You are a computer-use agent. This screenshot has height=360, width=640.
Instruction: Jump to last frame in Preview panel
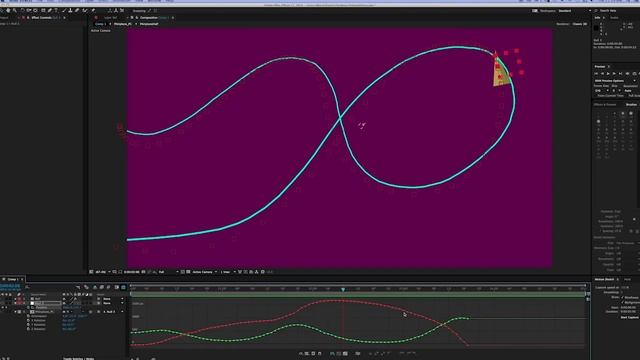pos(620,73)
